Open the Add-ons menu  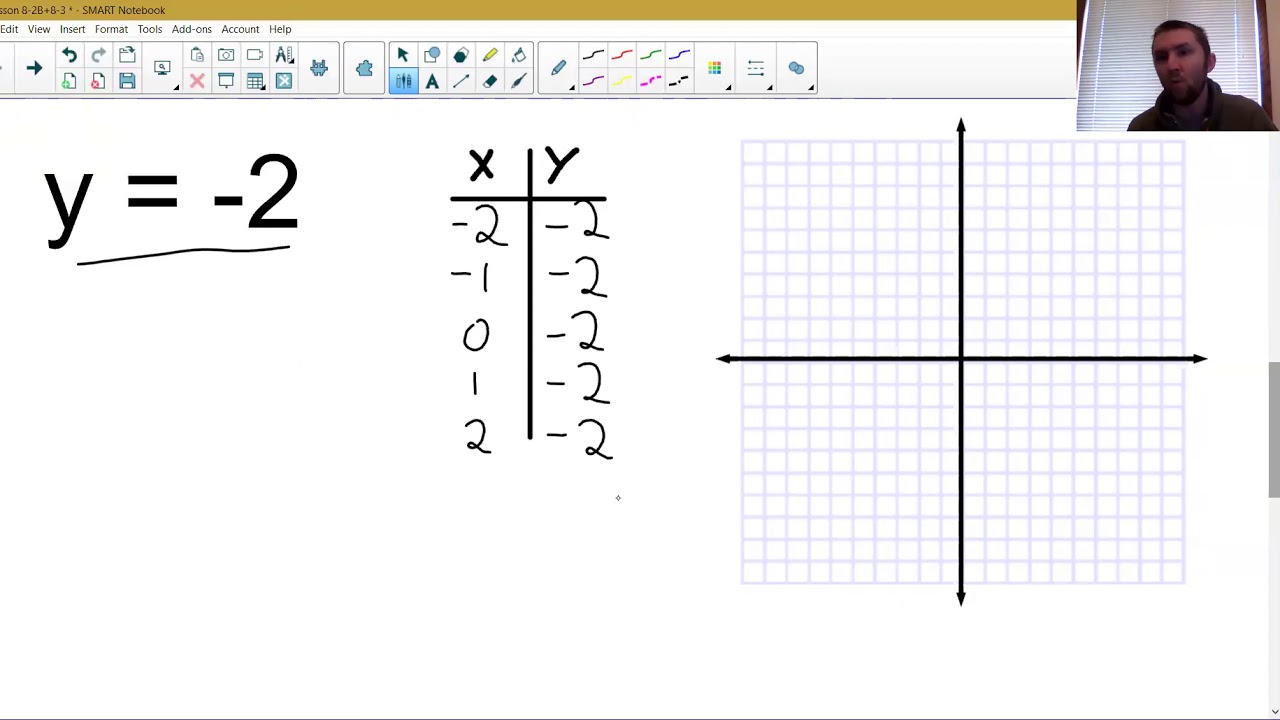tap(192, 29)
